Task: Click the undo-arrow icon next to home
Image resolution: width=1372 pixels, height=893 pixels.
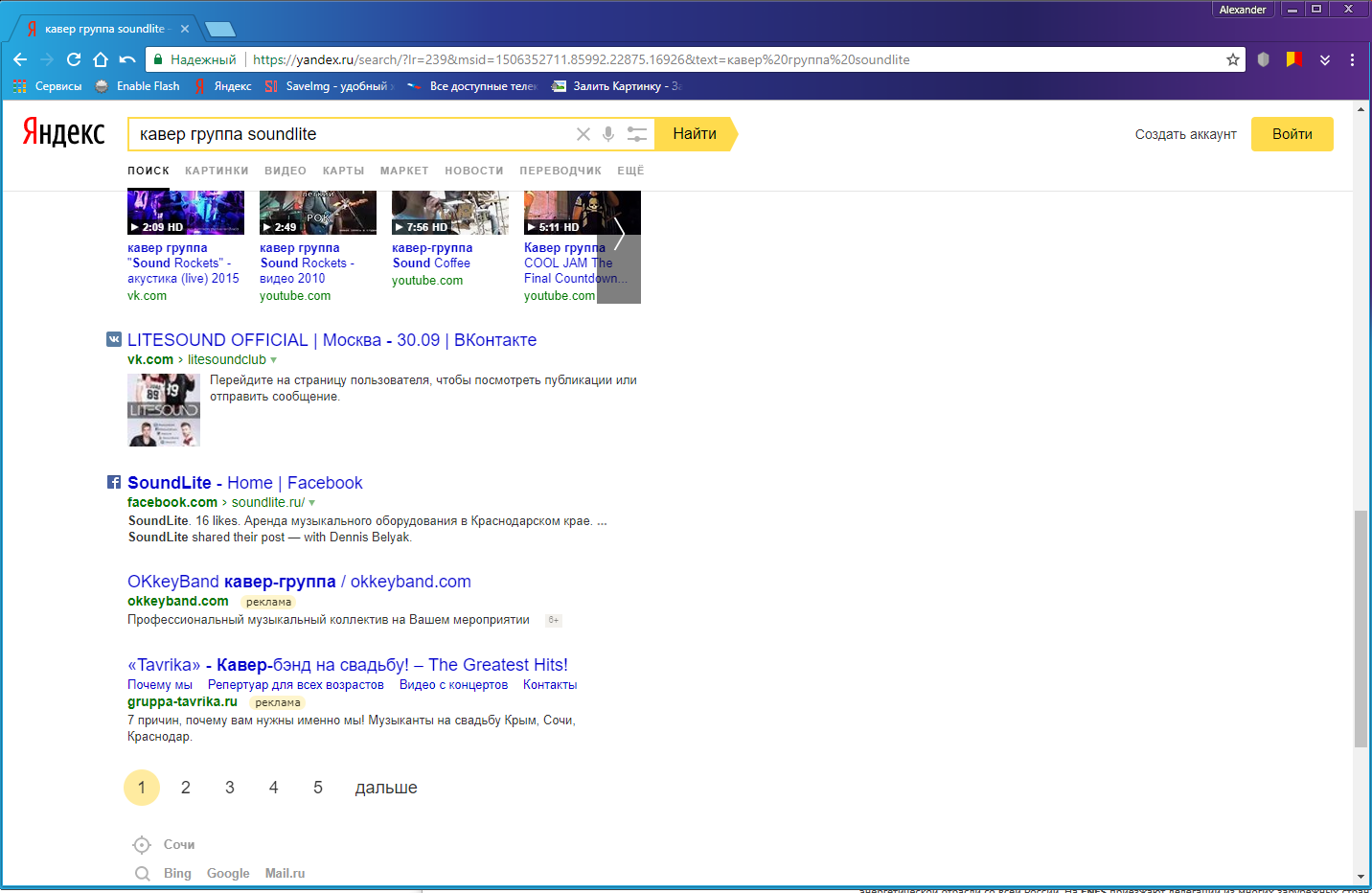Action: 127,59
